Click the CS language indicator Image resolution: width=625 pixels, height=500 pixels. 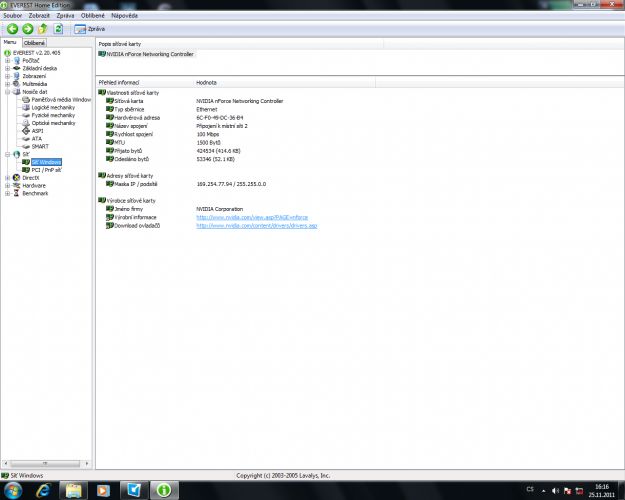530,489
